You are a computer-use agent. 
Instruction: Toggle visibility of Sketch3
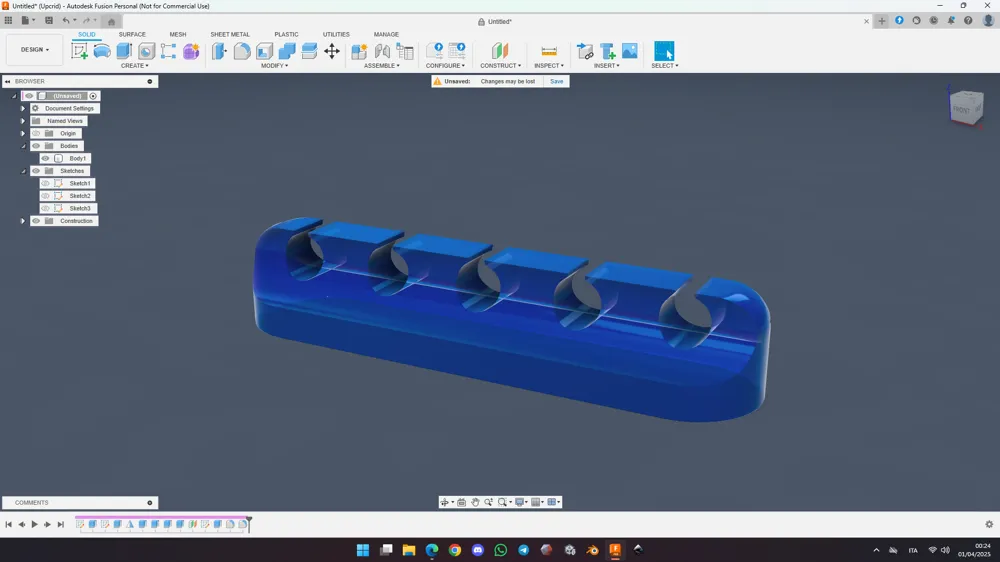(x=45, y=209)
